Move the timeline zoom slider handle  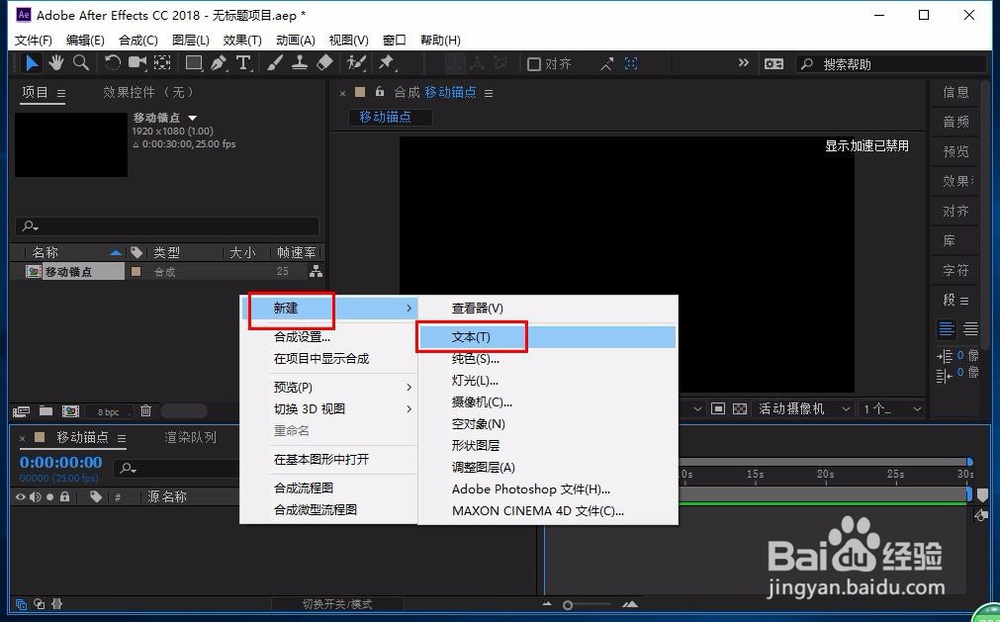point(568,605)
